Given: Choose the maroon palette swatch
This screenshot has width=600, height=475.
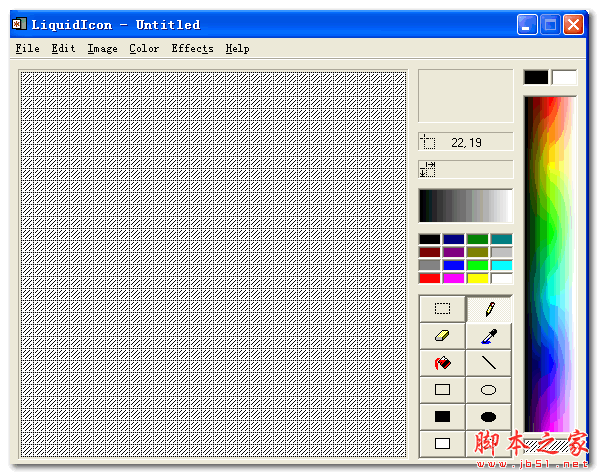Looking at the screenshot, I should tap(430, 252).
